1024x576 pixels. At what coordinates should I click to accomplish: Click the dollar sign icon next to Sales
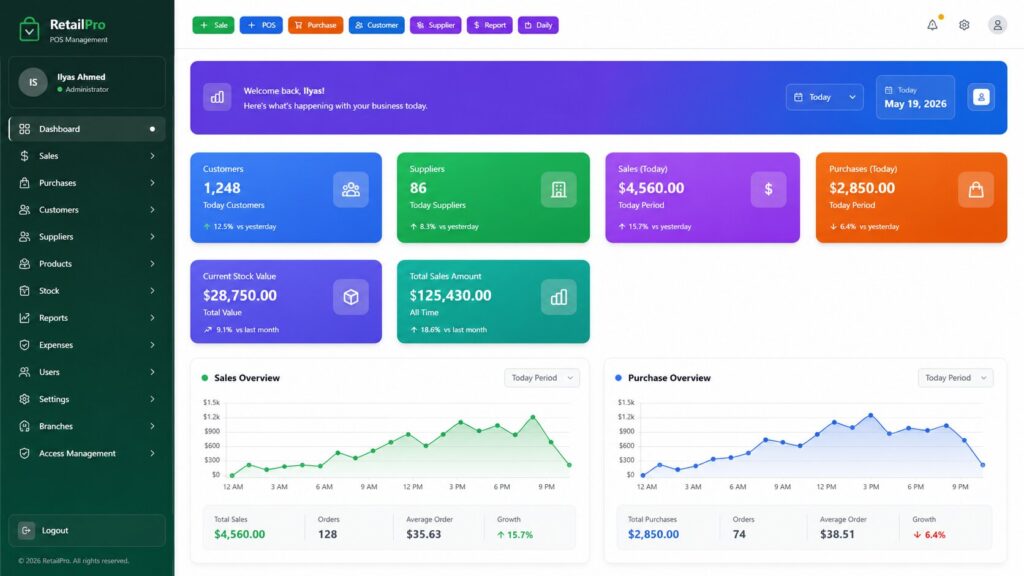[24, 156]
